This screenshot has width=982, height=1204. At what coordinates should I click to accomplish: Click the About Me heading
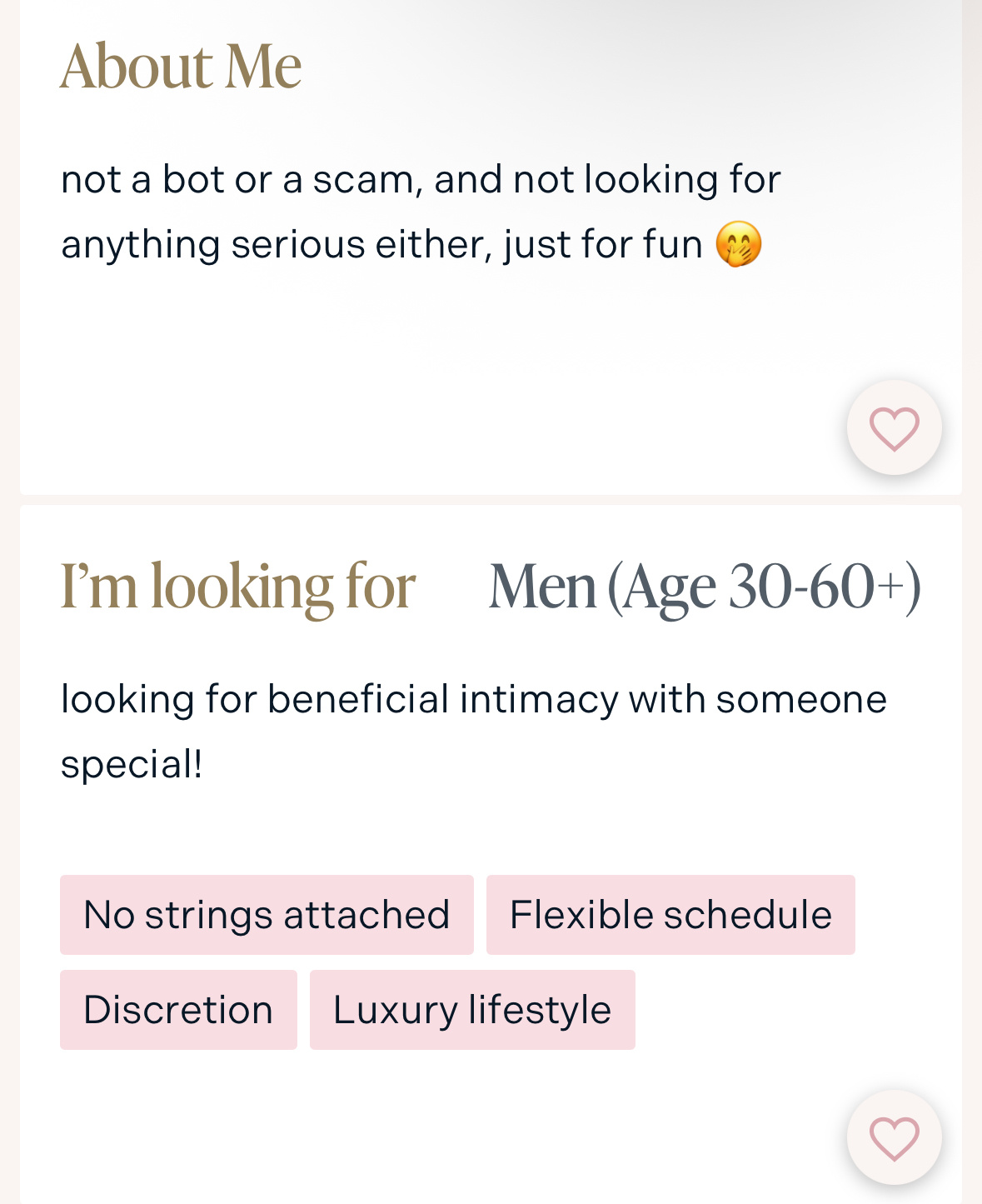pos(181,67)
